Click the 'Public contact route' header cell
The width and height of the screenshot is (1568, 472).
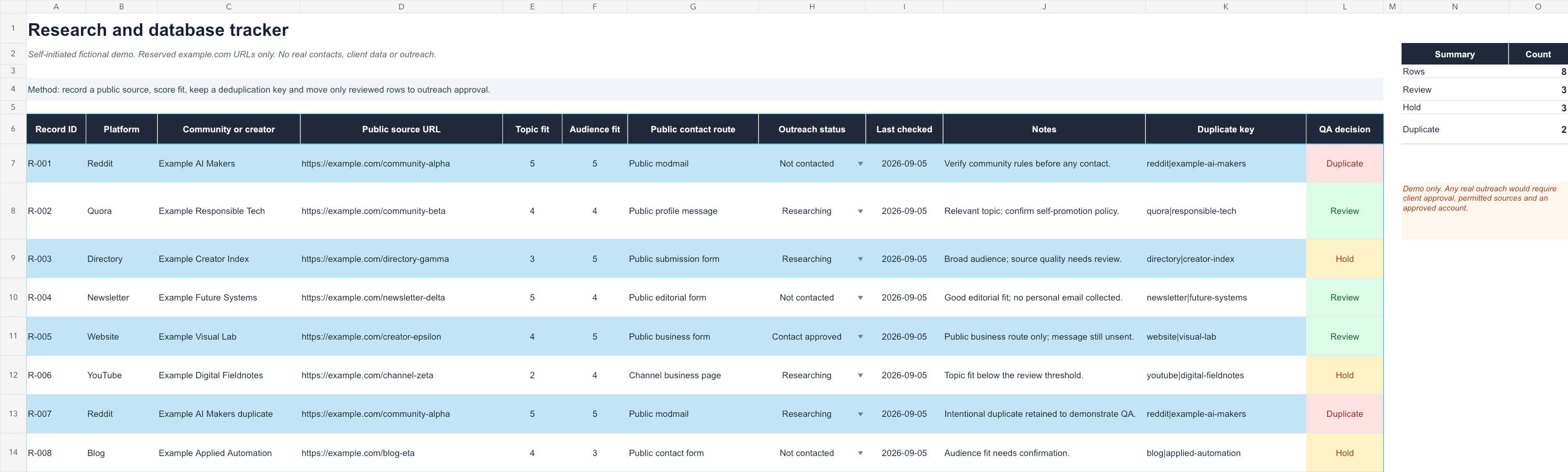693,129
